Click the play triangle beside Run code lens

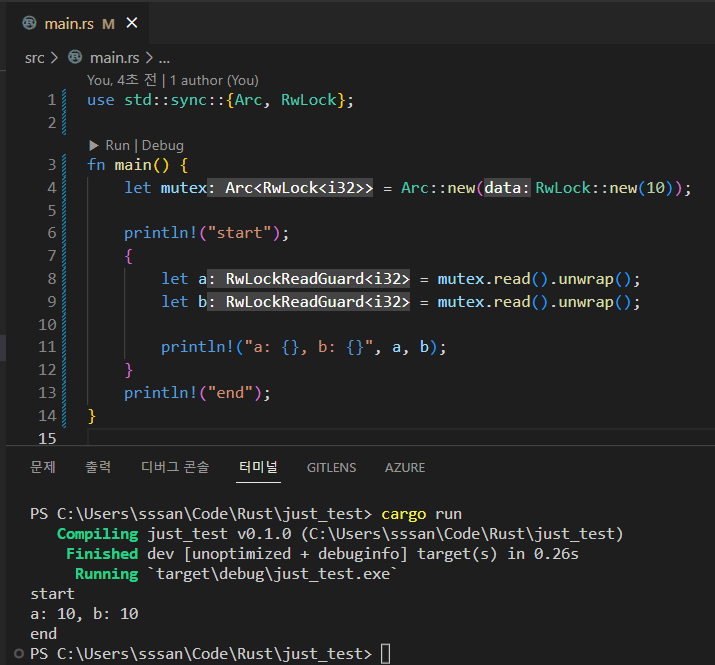(95, 145)
